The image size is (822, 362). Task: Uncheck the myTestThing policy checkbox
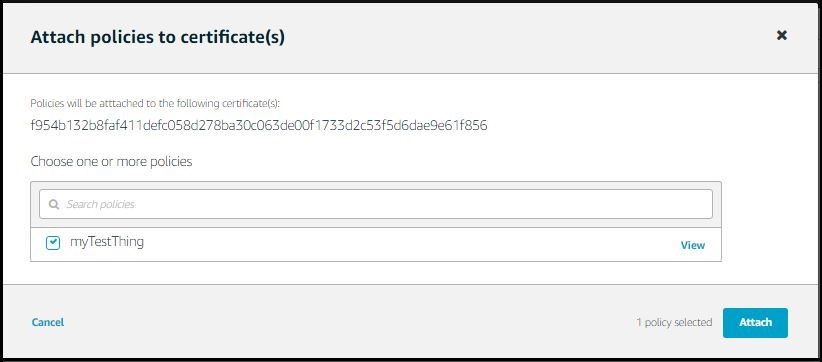(x=53, y=243)
